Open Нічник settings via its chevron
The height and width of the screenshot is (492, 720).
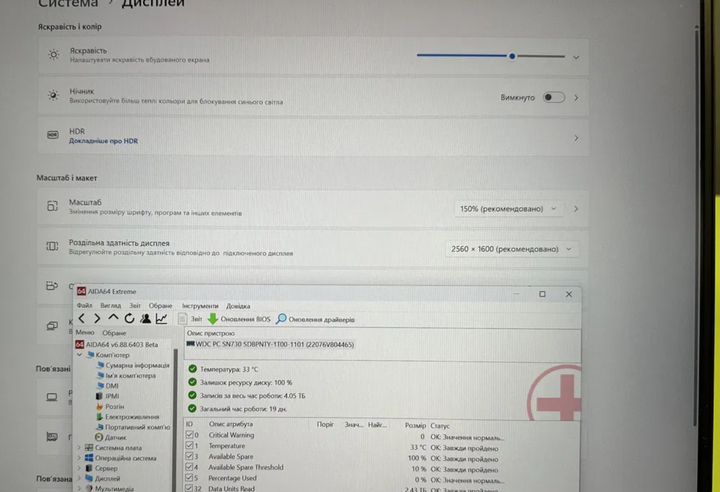click(x=576, y=98)
